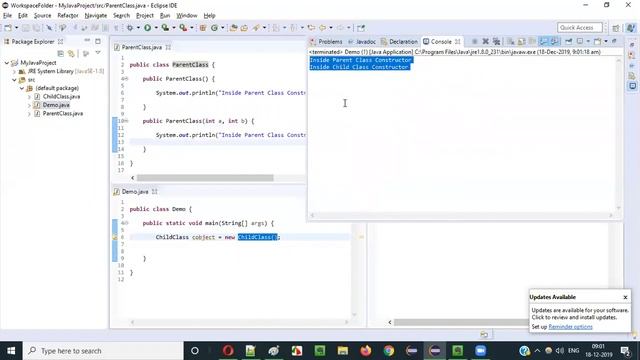Open the Source menu
Image resolution: width=640 pixels, height=360 pixels.
tap(42, 16)
